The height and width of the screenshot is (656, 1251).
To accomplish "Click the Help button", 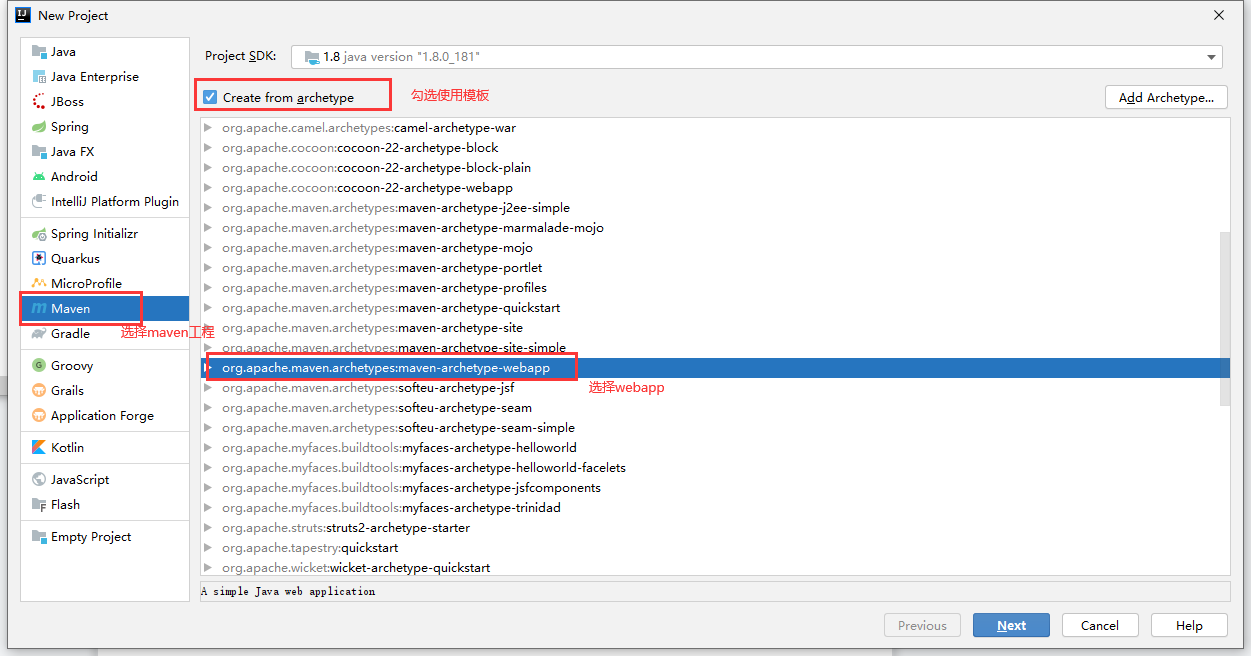I will (1189, 625).
